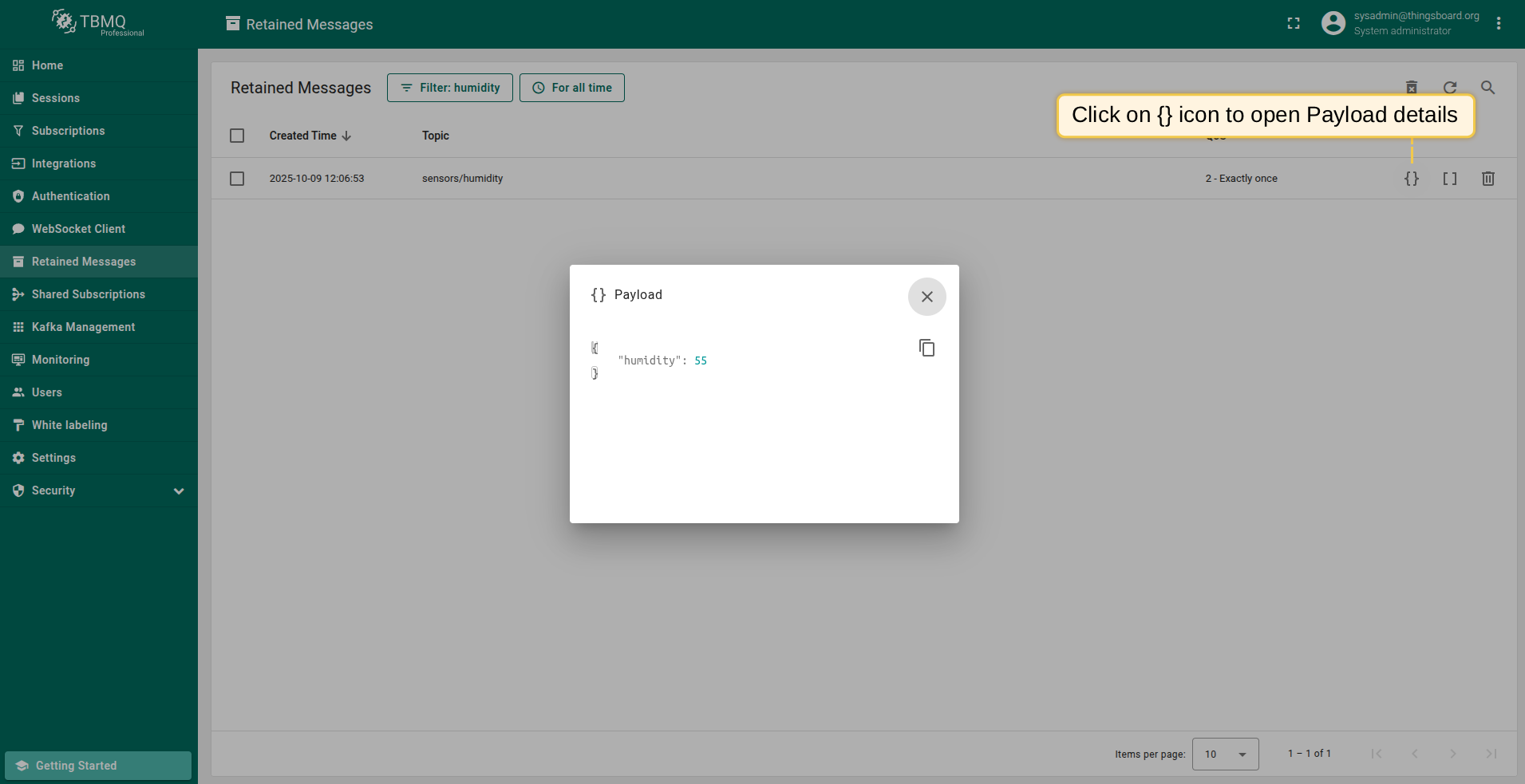Go to WebSocket Client page
The image size is (1525, 784).
click(x=78, y=229)
